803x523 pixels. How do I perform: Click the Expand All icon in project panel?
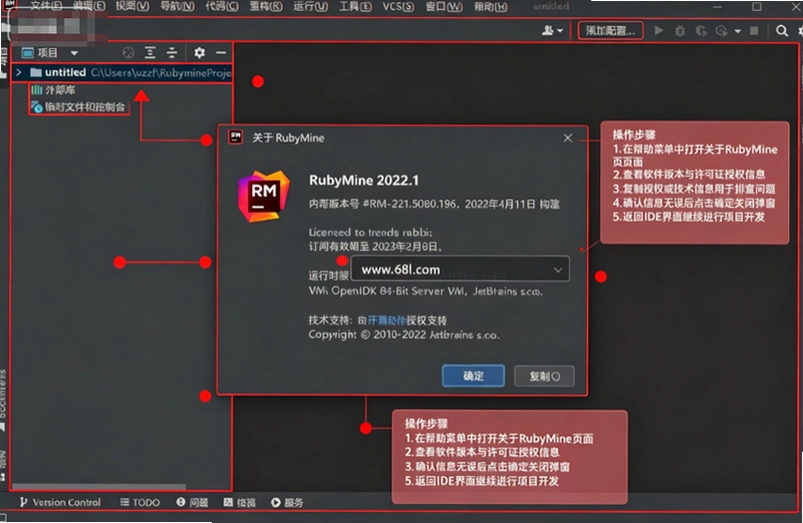click(150, 52)
